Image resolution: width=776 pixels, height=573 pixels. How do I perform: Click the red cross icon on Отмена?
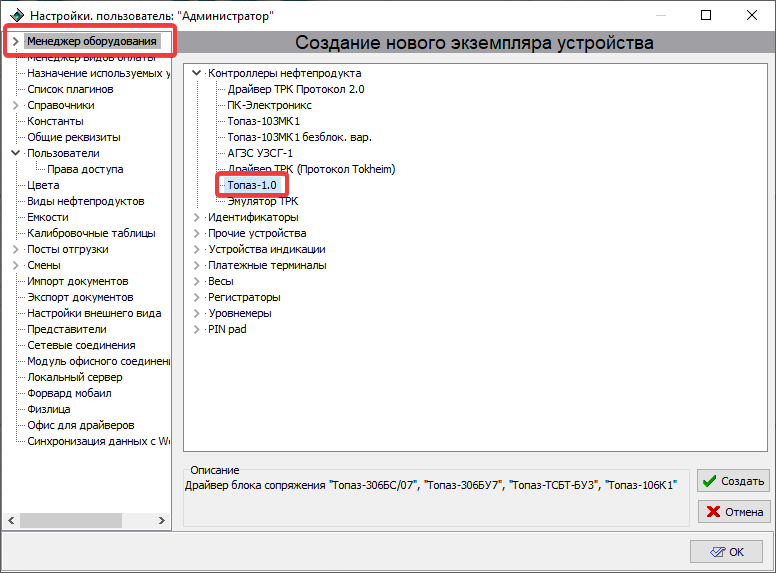point(713,512)
